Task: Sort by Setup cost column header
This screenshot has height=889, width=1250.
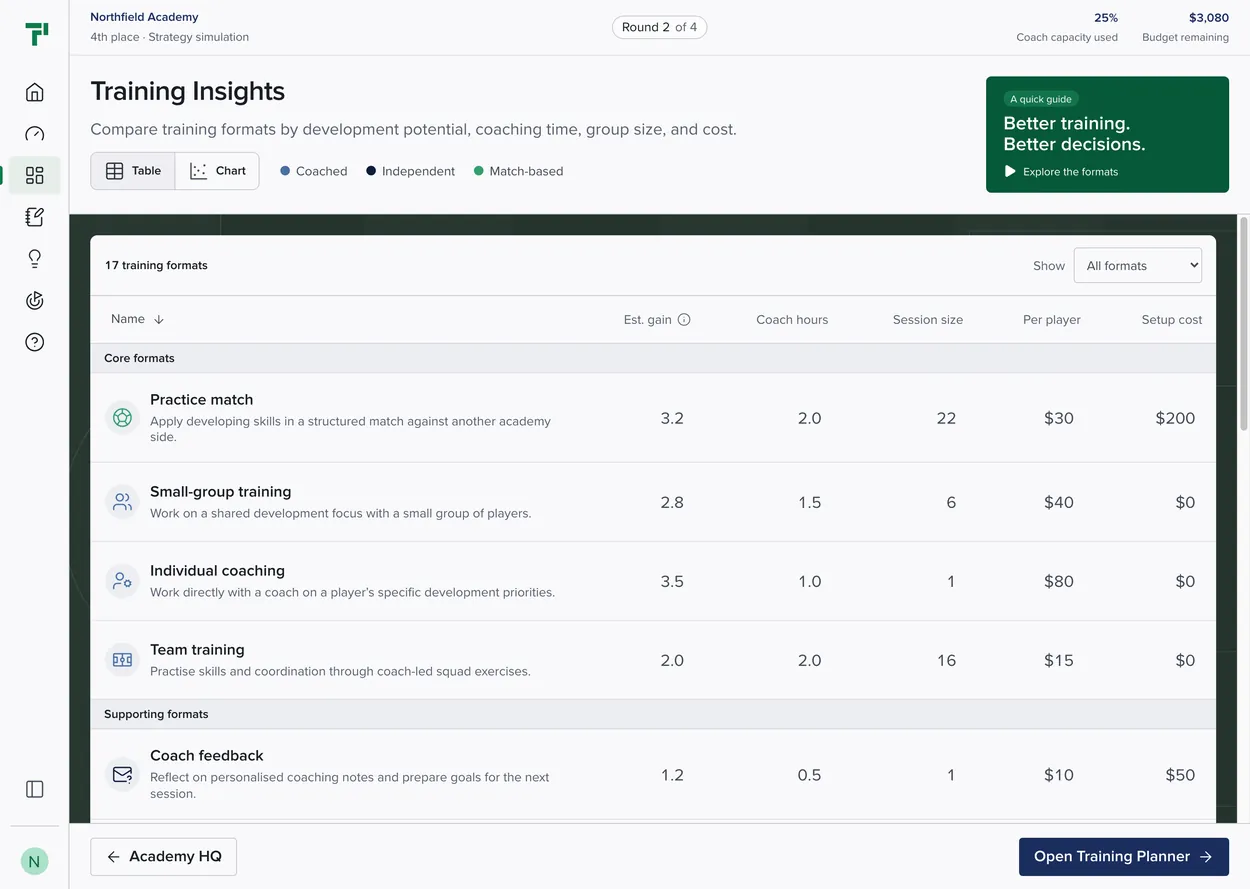Action: tap(1172, 320)
